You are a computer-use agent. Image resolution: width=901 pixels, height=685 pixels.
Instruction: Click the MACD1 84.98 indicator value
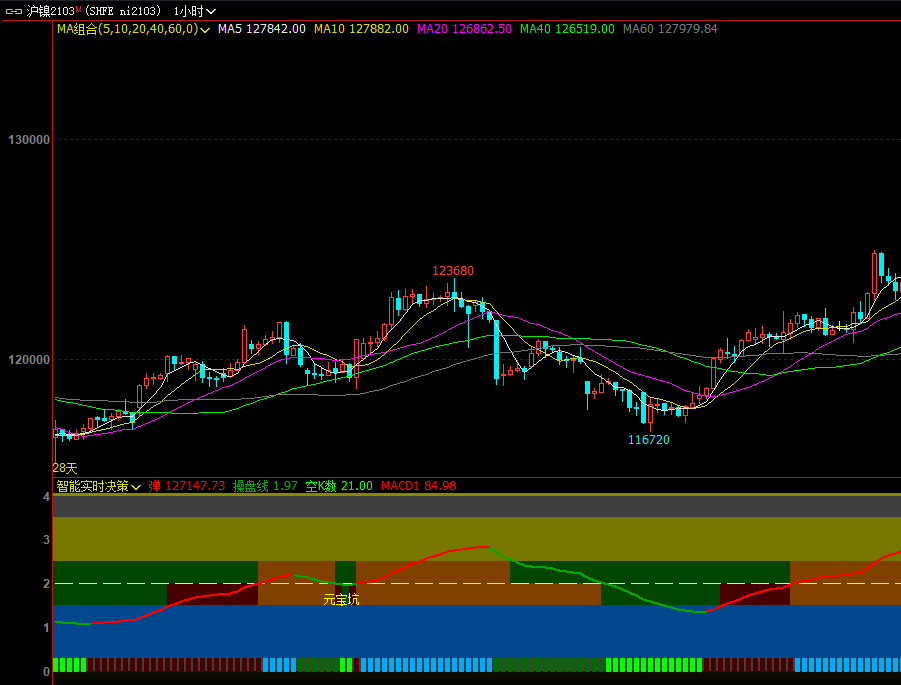(x=419, y=486)
